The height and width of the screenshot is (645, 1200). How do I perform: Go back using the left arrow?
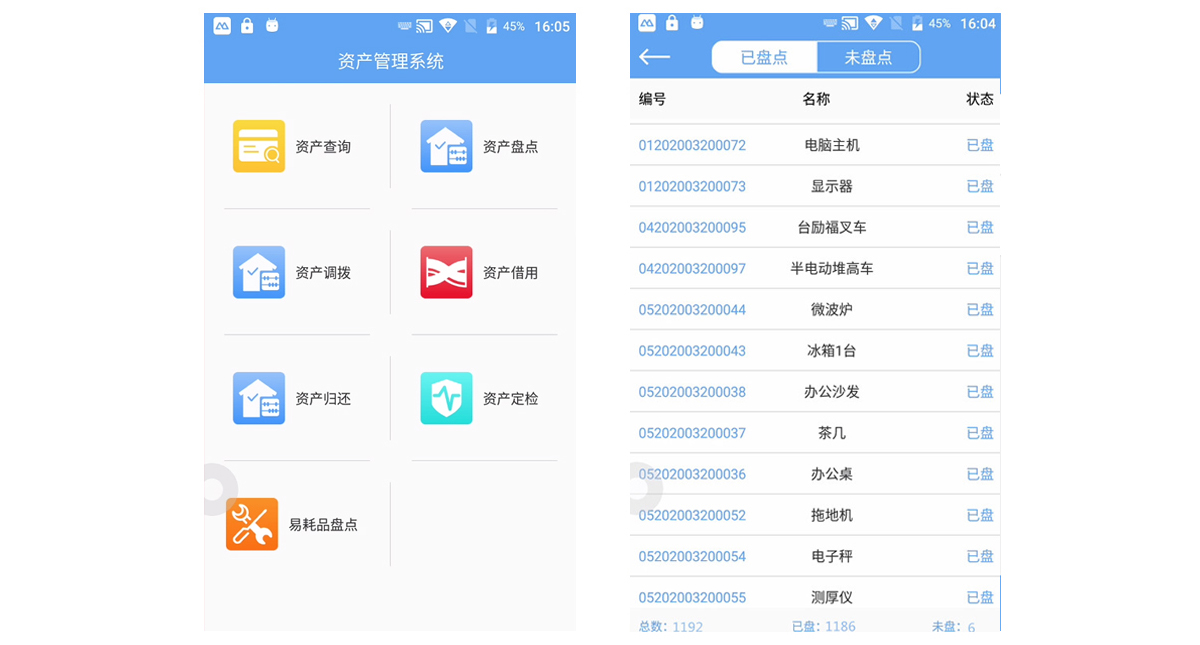click(654, 57)
